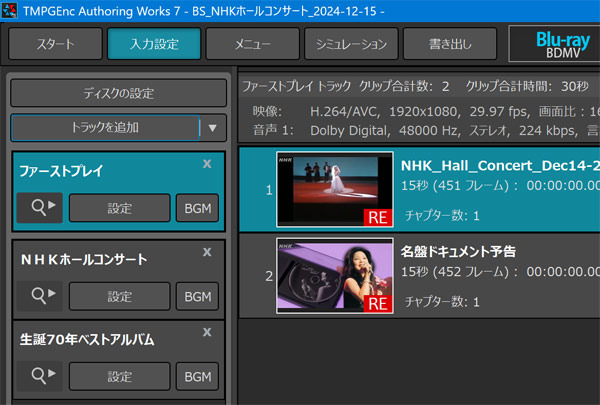This screenshot has height=405, width=600.
Task: Go to the シミュレーション tab
Action: pos(351,44)
